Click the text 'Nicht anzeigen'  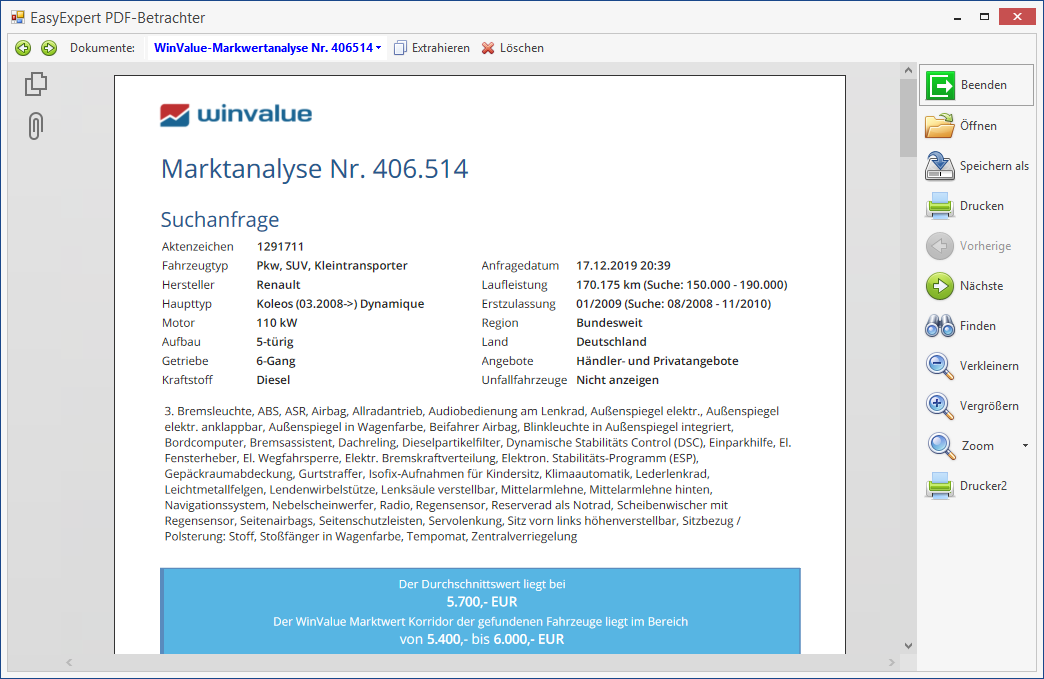point(617,380)
